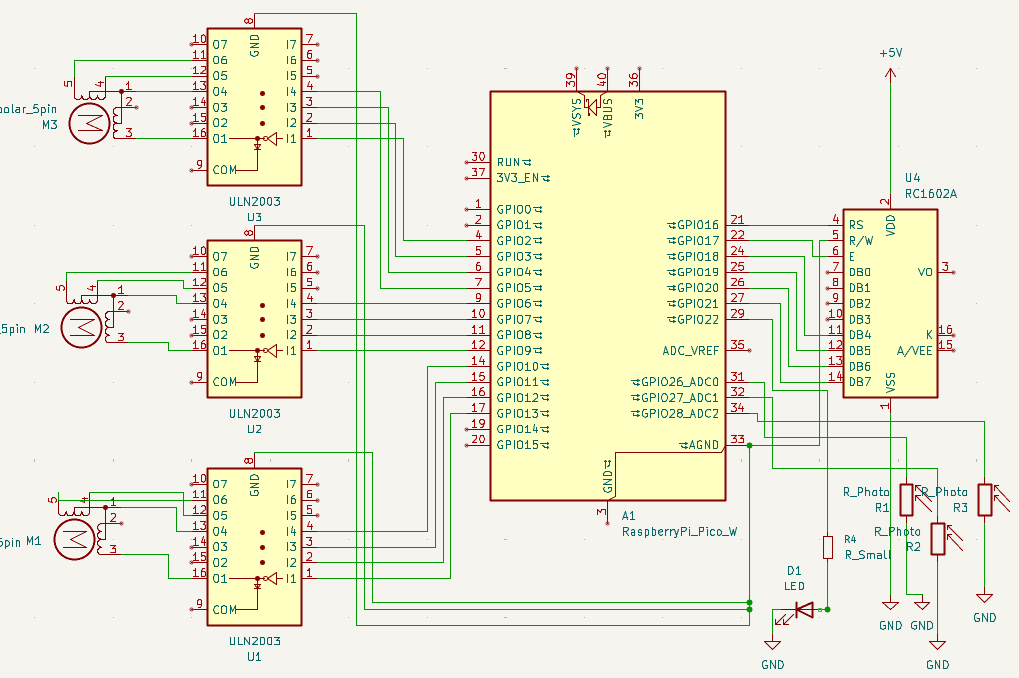Screen dimensions: 1019x678
Task: Pick the M3 stepper motor circle symbol
Action: [89, 123]
